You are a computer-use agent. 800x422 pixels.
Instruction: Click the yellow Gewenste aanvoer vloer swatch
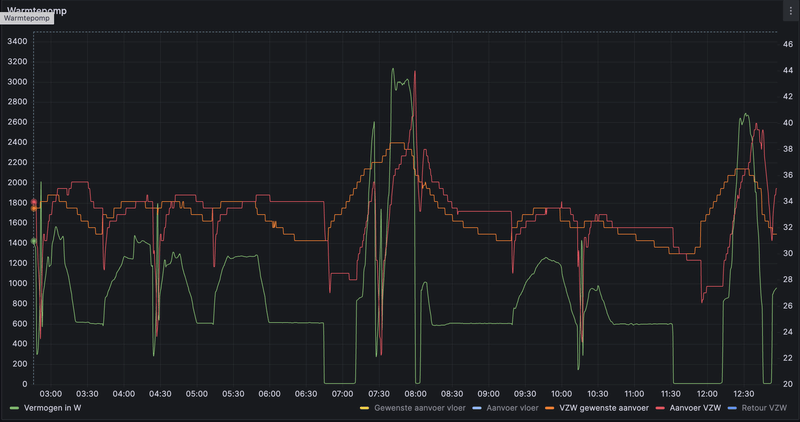coord(364,408)
